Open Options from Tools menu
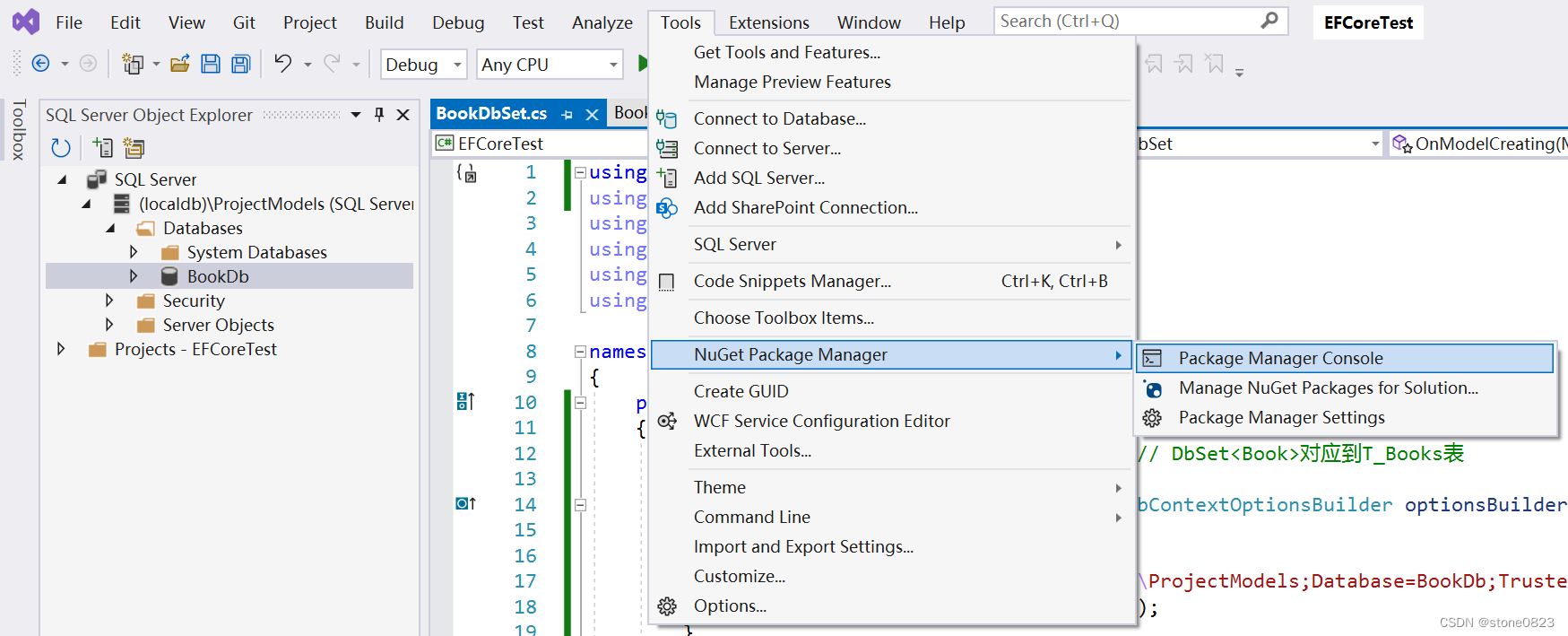The width and height of the screenshot is (1568, 636). click(x=892, y=606)
